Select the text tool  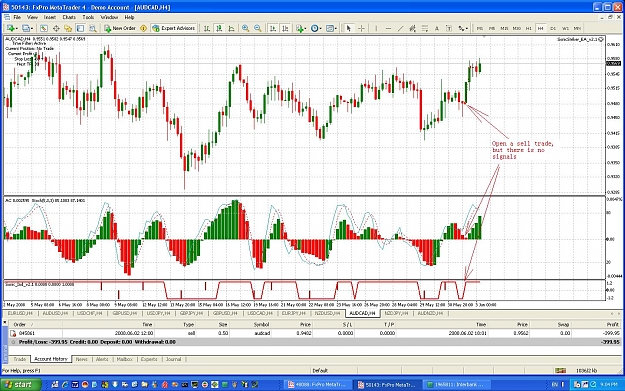(437, 28)
